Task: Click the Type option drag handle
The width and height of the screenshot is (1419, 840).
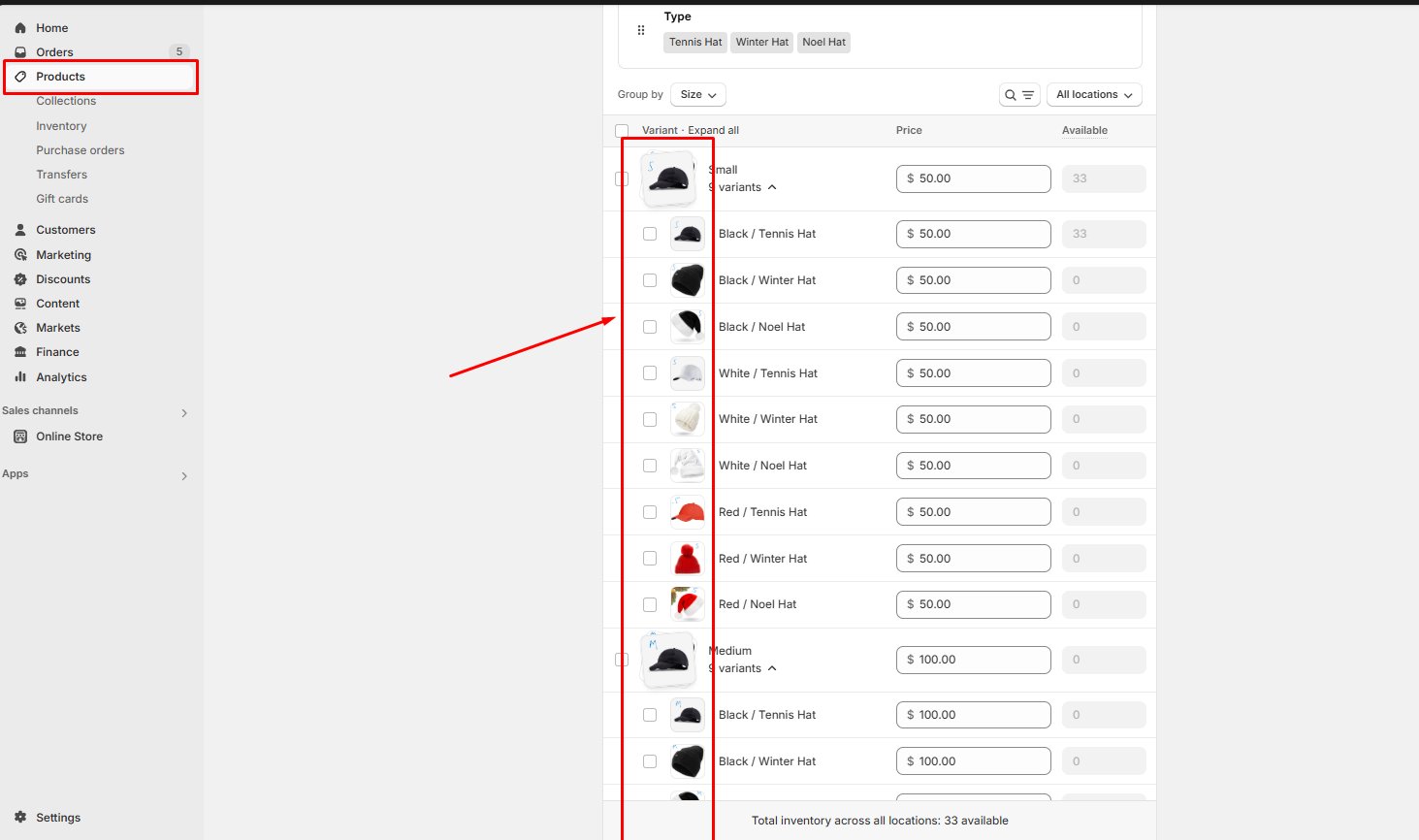Action: [x=641, y=30]
